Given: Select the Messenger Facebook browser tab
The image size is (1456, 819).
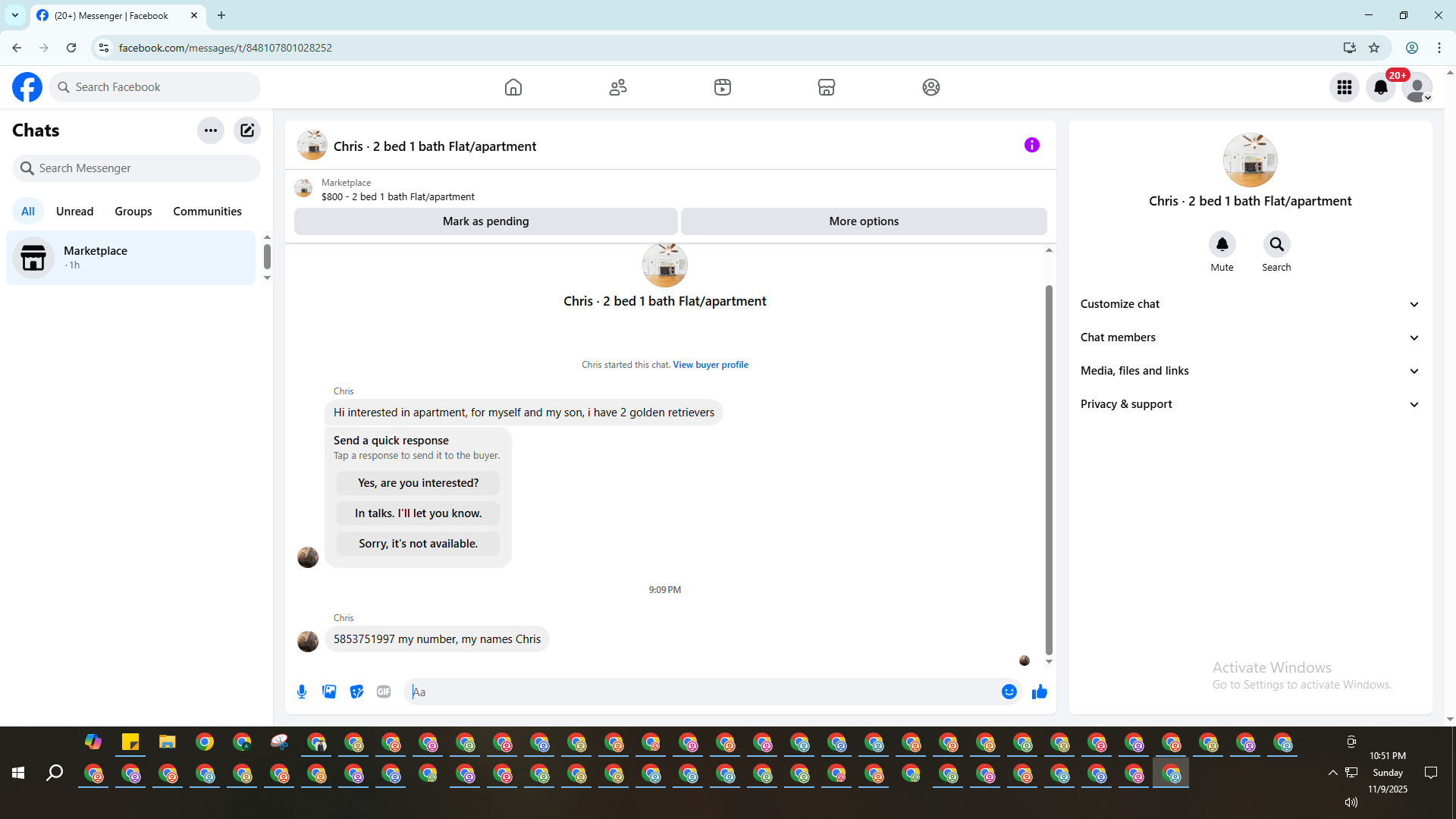Looking at the screenshot, I should [x=118, y=15].
